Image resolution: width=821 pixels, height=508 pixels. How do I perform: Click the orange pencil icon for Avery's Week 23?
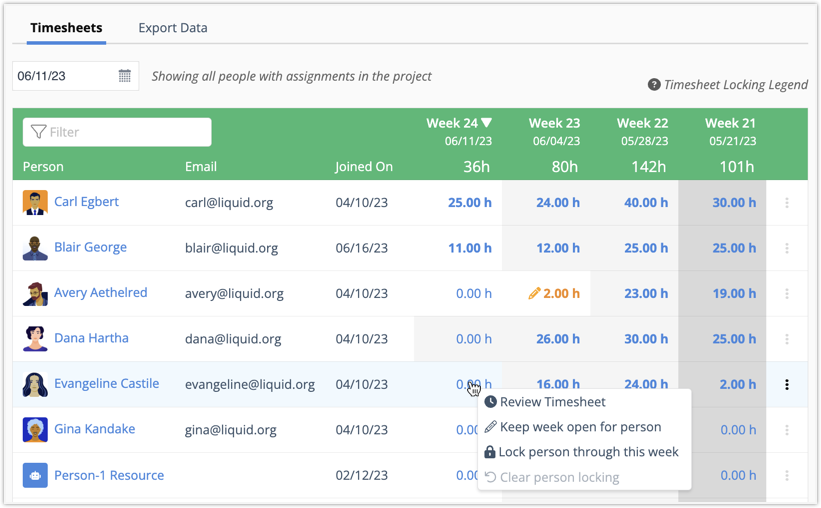click(534, 294)
